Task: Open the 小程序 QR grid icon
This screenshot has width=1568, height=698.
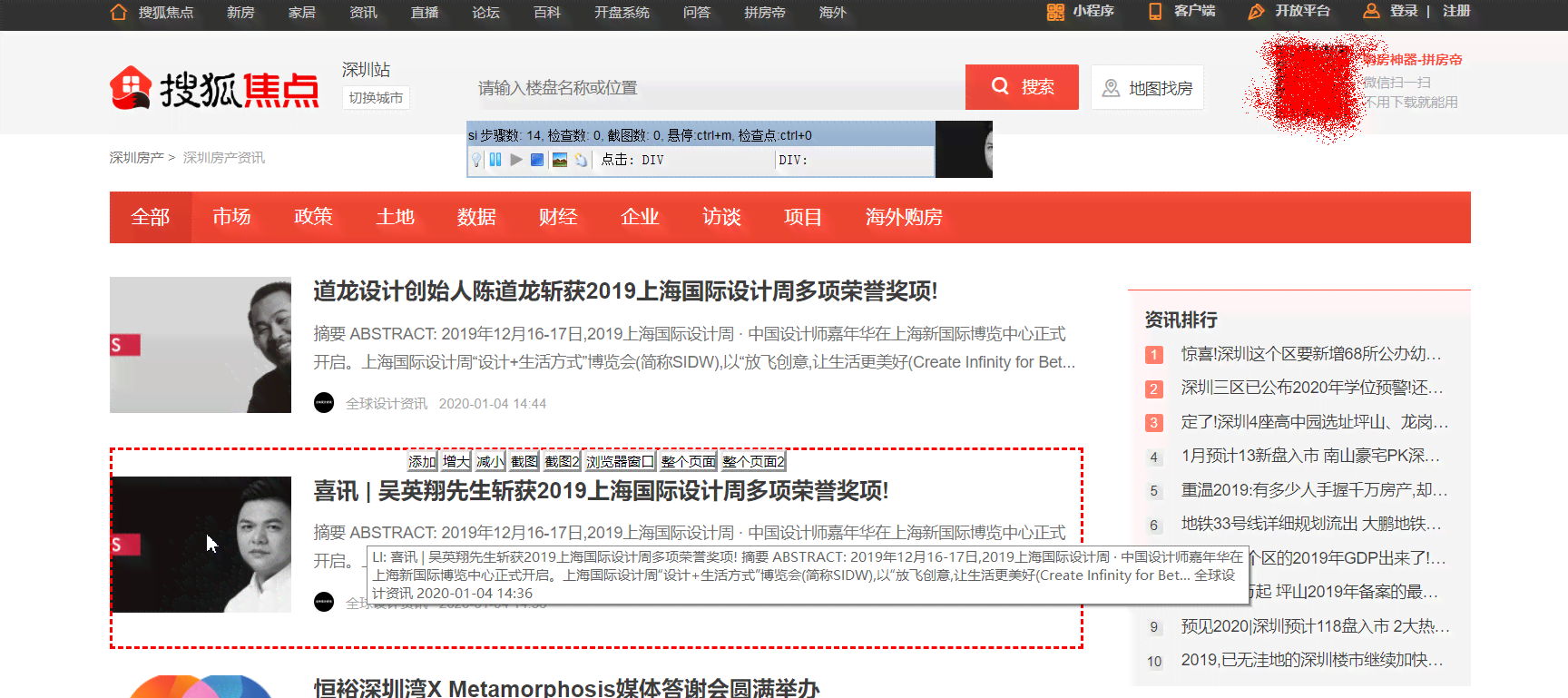Action: coord(1055,12)
